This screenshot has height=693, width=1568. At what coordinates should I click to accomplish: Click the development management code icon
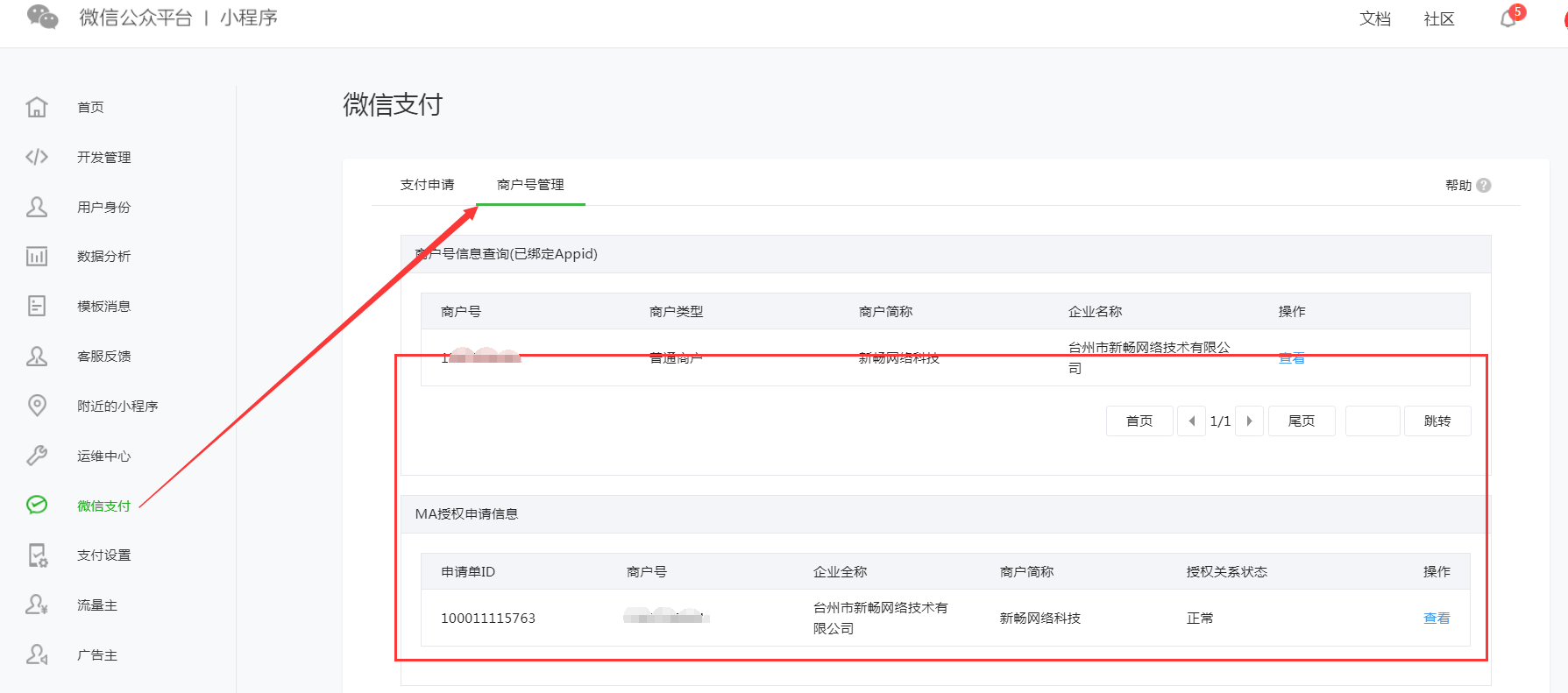[x=37, y=157]
